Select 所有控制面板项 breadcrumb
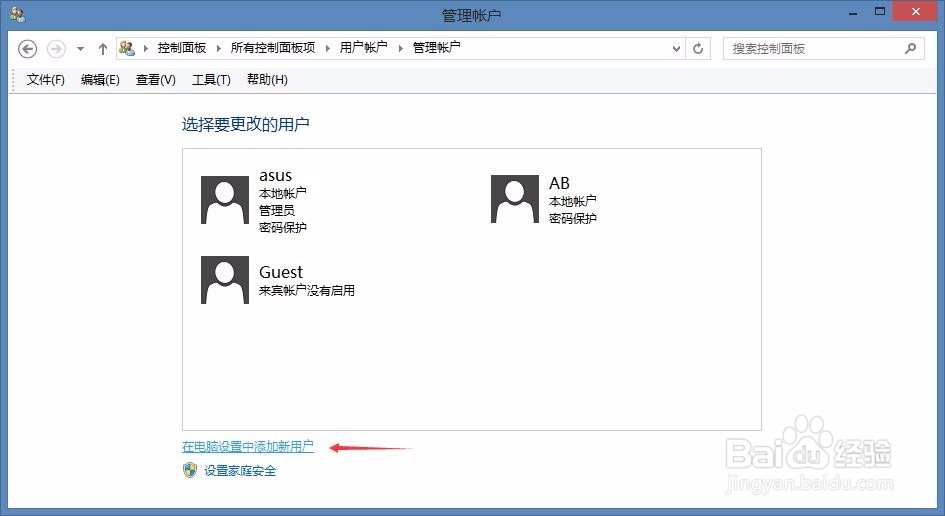This screenshot has width=945, height=516. [273, 48]
